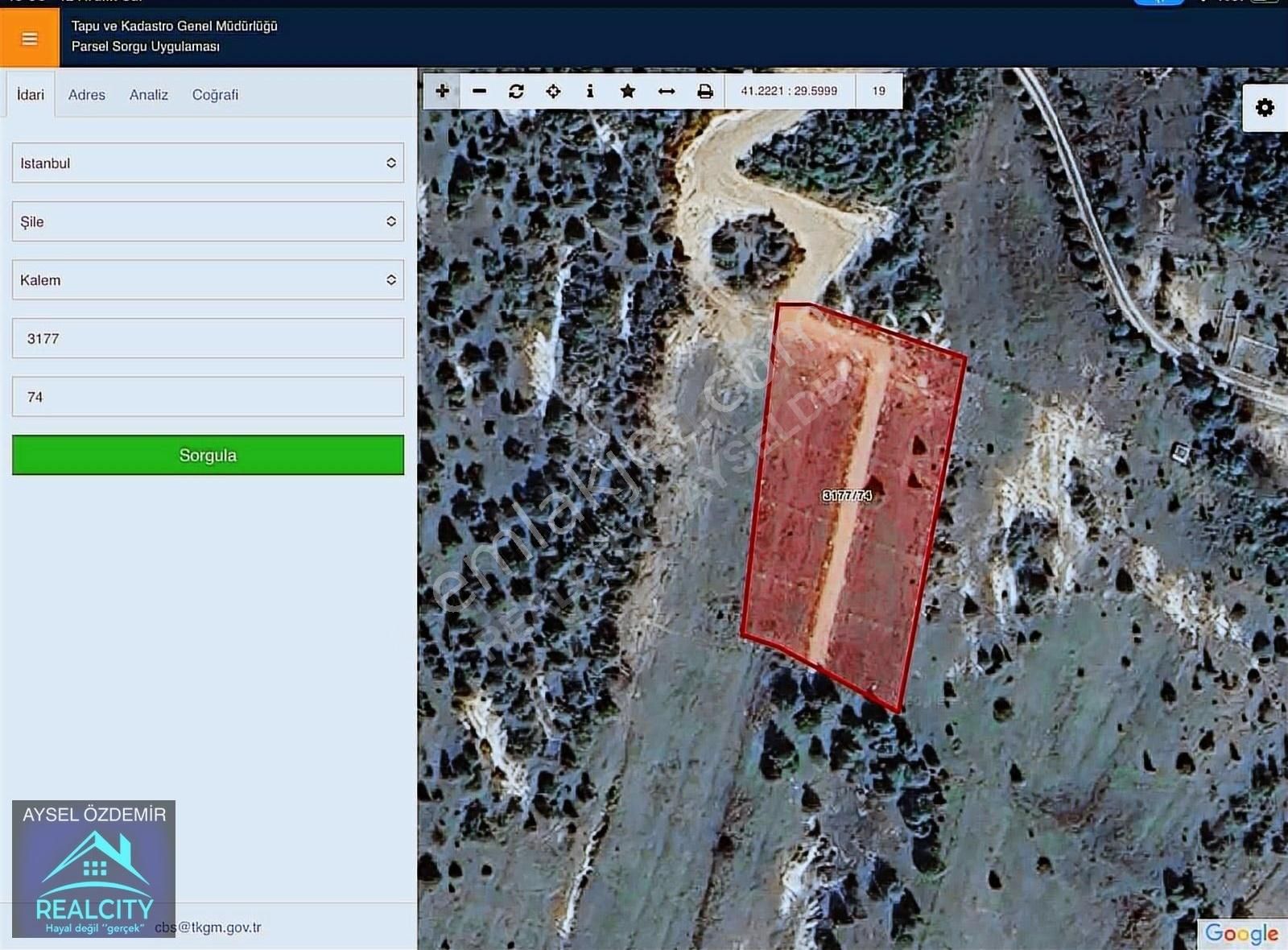The width and height of the screenshot is (1288, 950).
Task: Zoom out with the minus tool
Action: pyautogui.click(x=479, y=91)
